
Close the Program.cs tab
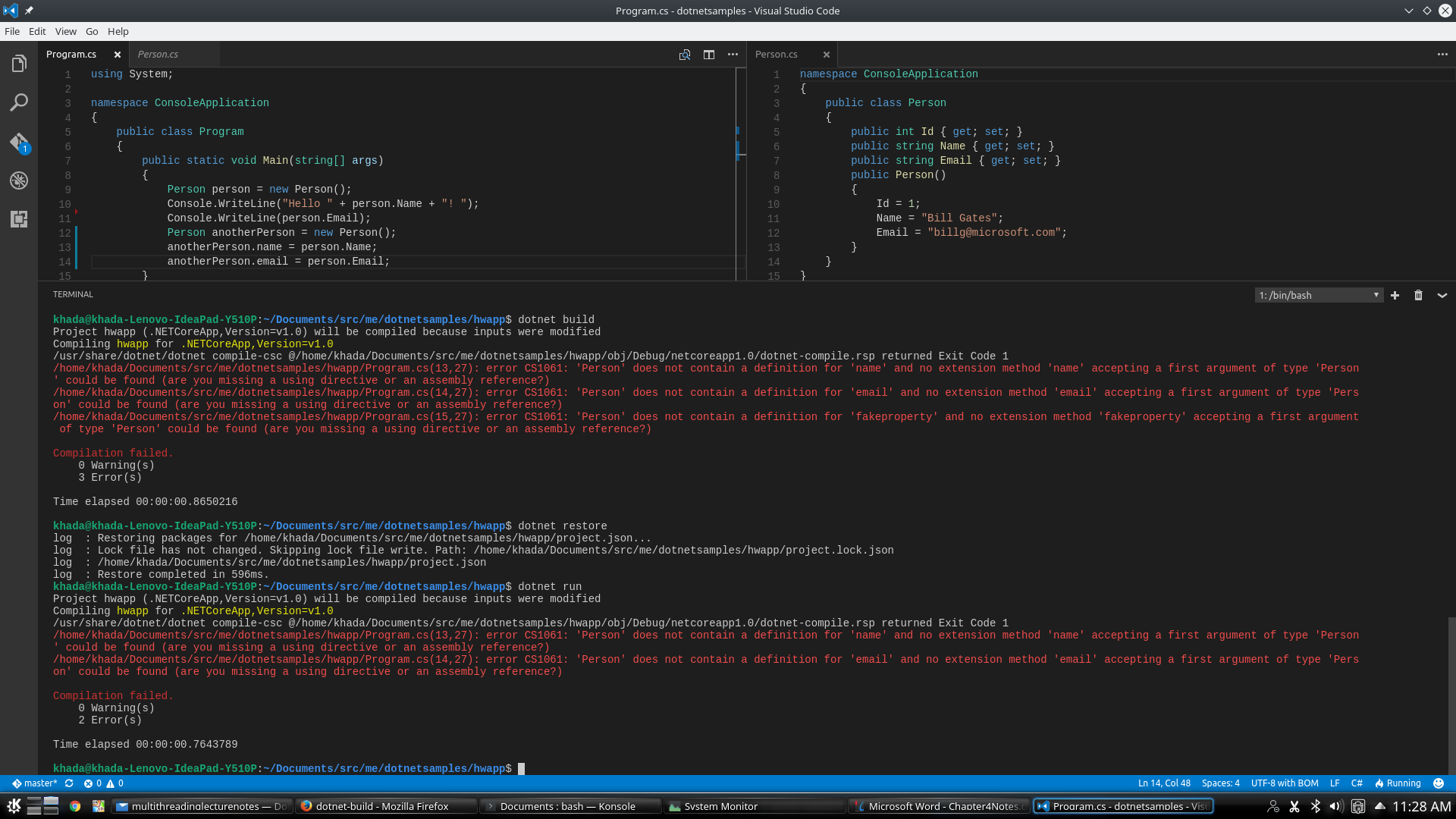118,55
